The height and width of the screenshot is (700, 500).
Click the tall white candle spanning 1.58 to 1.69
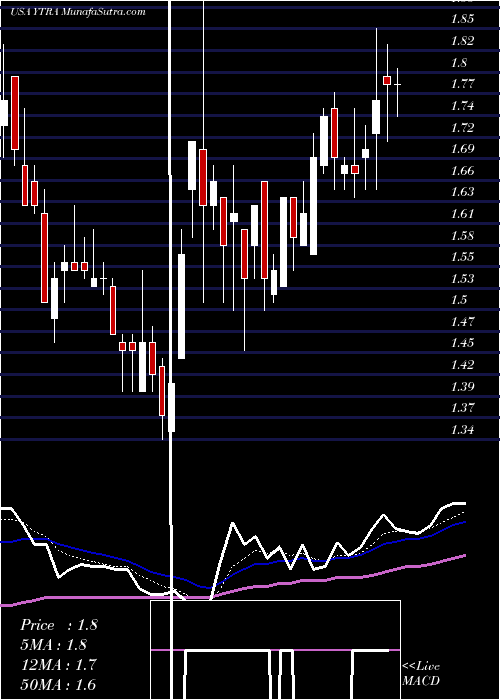pyautogui.click(x=314, y=206)
